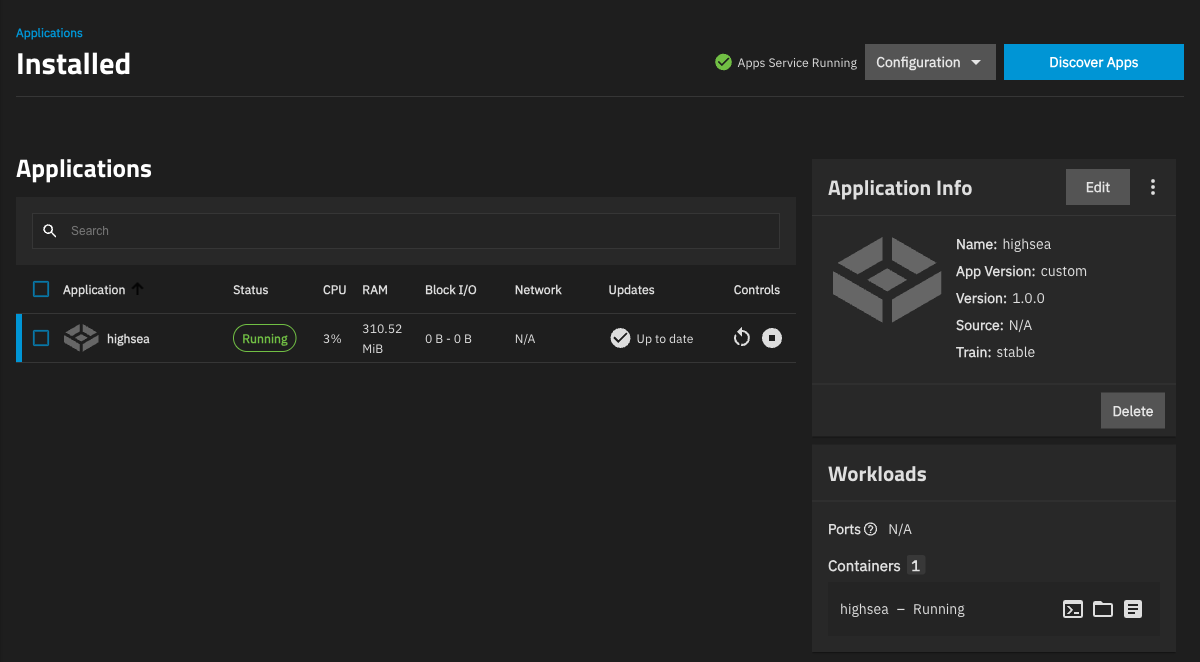The height and width of the screenshot is (662, 1200).
Task: Click the Block I/O column header
Action: point(451,290)
